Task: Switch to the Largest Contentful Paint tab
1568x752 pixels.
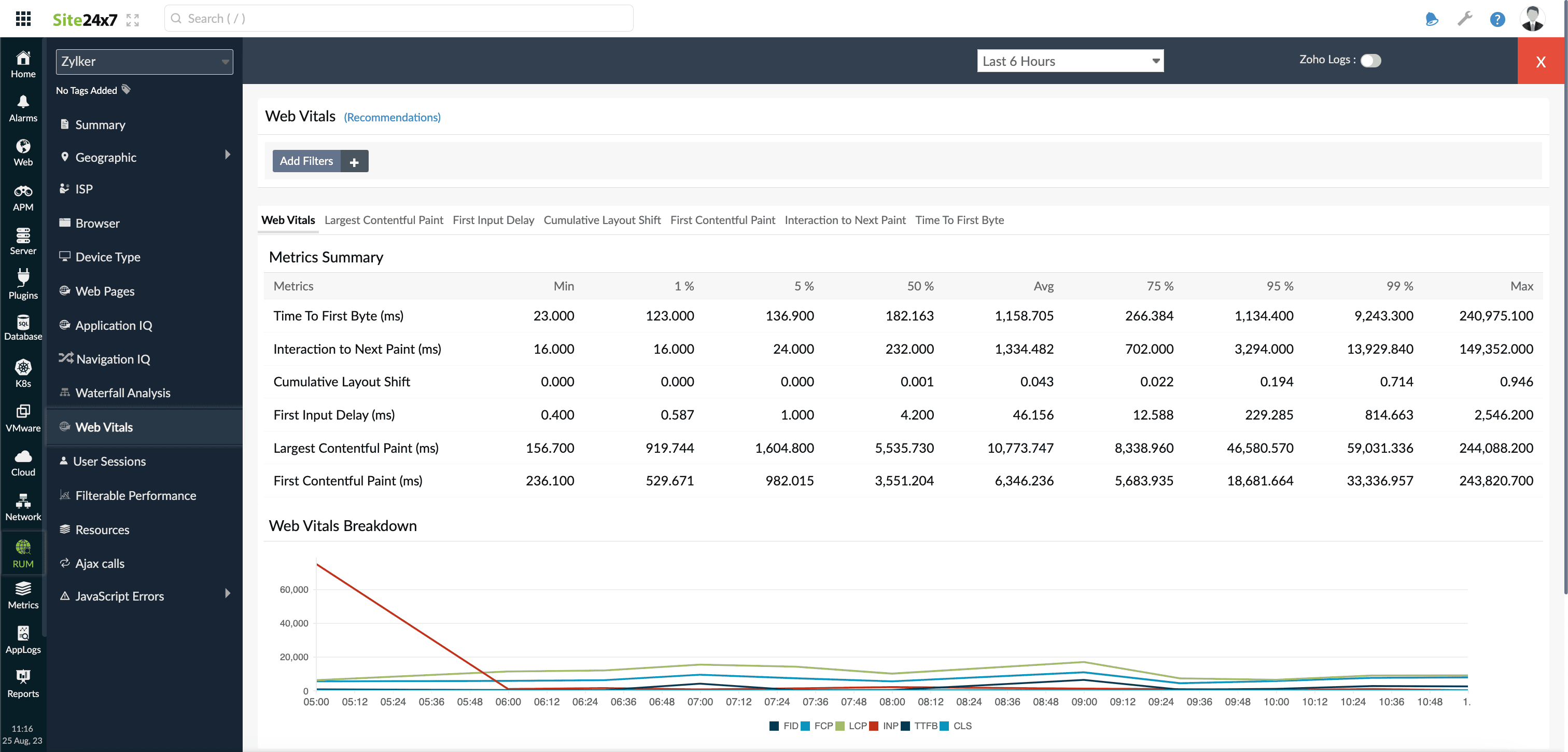Action: pos(384,219)
